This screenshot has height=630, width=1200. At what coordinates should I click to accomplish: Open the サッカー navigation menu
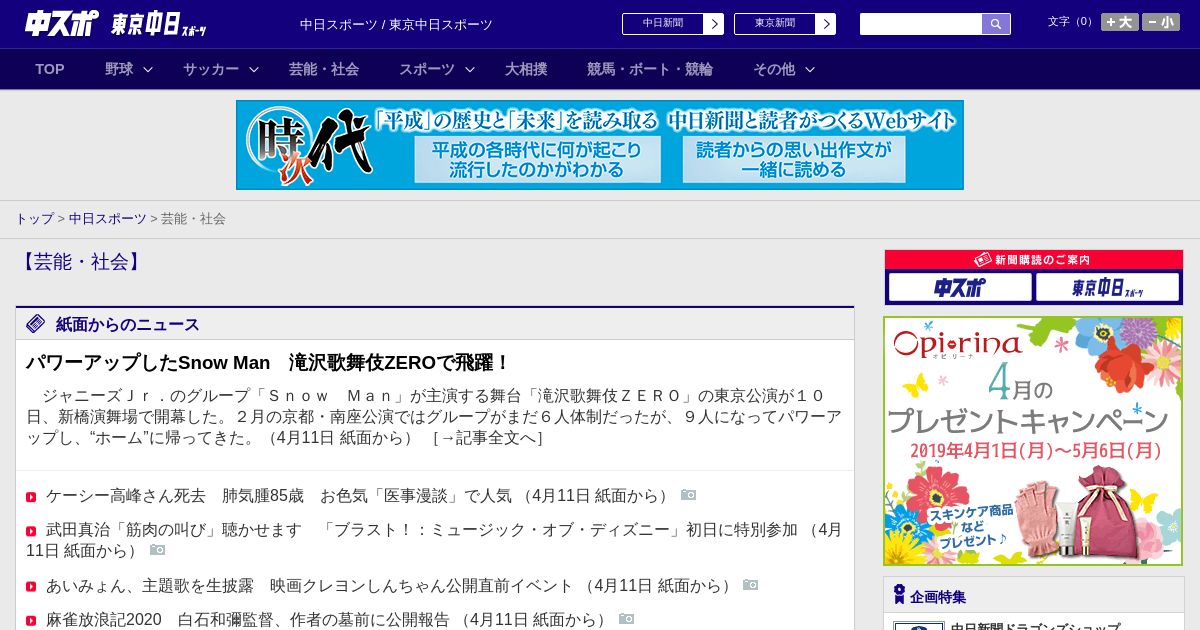pos(211,69)
